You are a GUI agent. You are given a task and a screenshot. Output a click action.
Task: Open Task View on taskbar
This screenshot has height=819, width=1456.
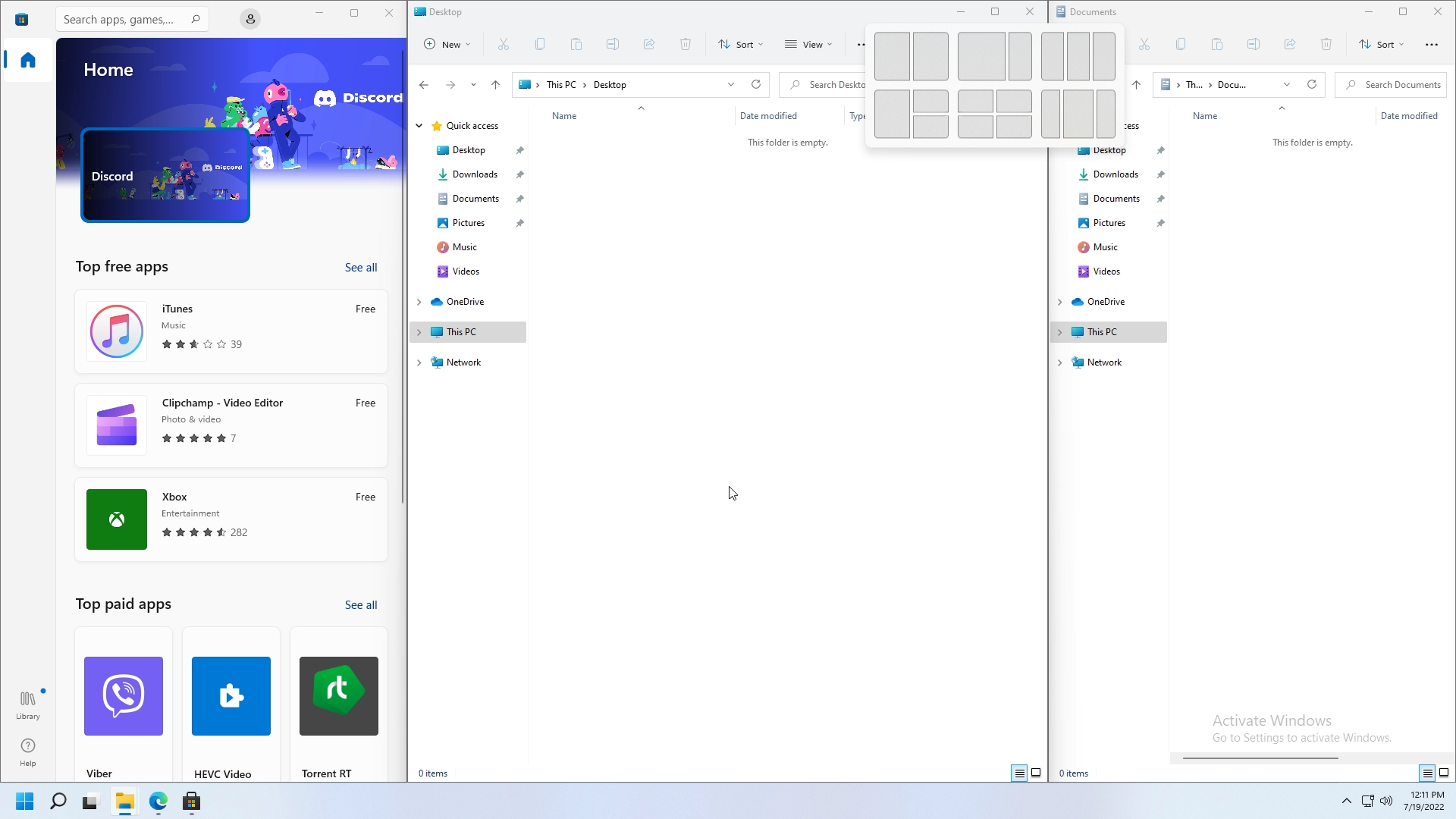point(90,802)
